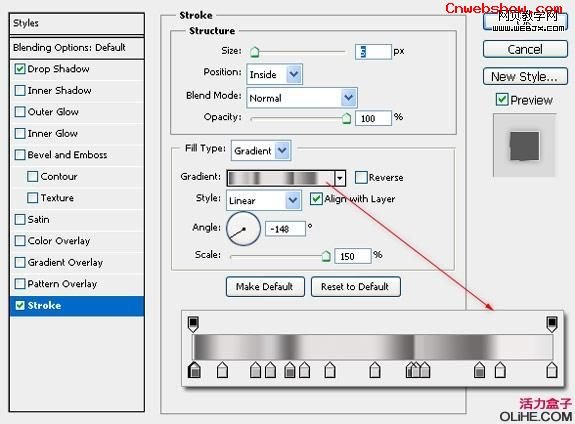Click the angle dial control
The width and height of the screenshot is (575, 424).
(x=243, y=229)
